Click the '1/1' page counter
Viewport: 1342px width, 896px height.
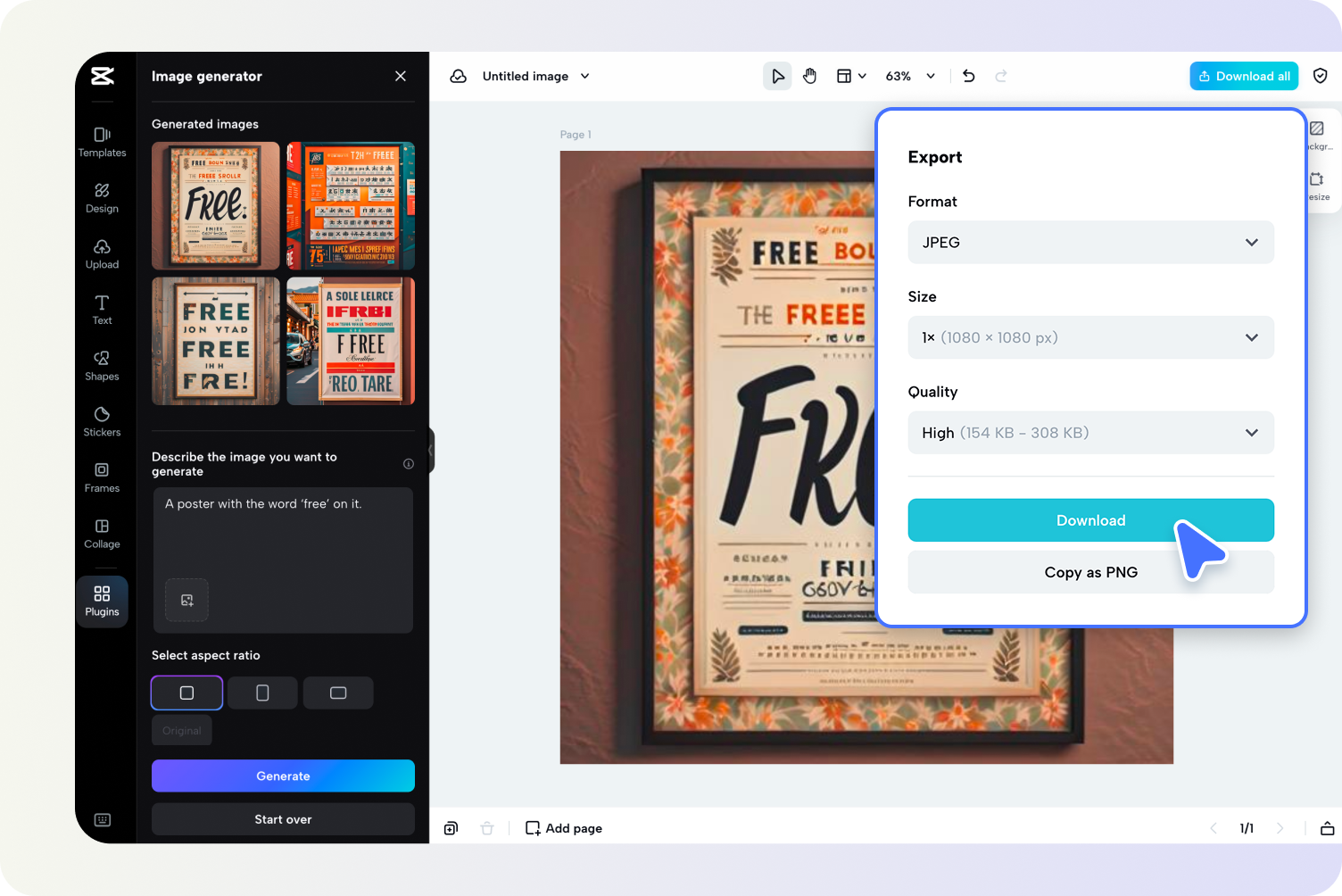coord(1247,828)
